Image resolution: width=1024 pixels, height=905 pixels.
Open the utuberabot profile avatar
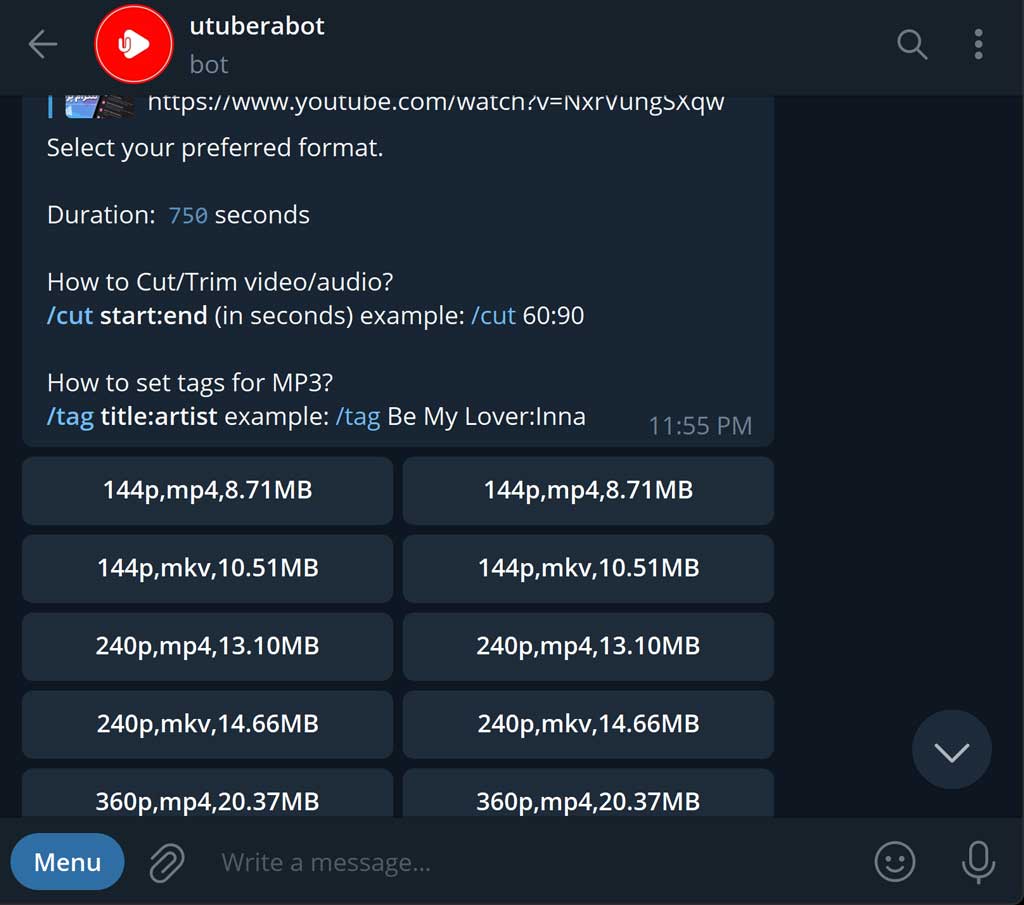(134, 44)
